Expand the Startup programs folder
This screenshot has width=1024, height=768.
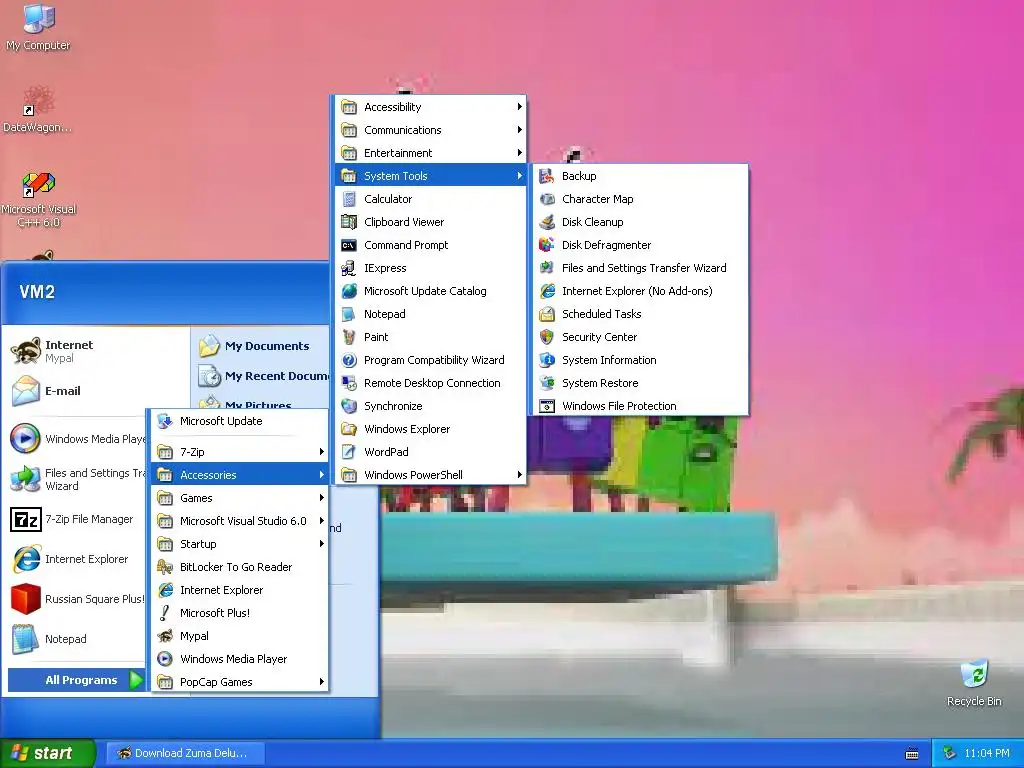[240, 544]
